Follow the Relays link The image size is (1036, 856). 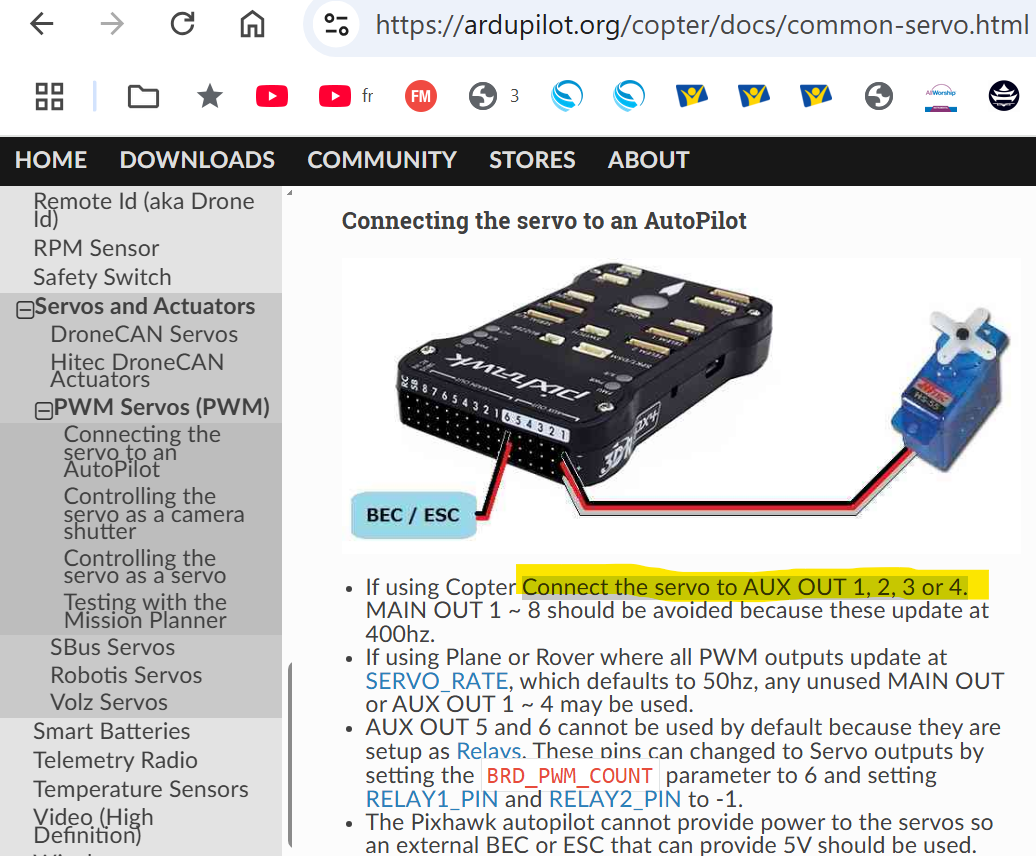pos(489,751)
